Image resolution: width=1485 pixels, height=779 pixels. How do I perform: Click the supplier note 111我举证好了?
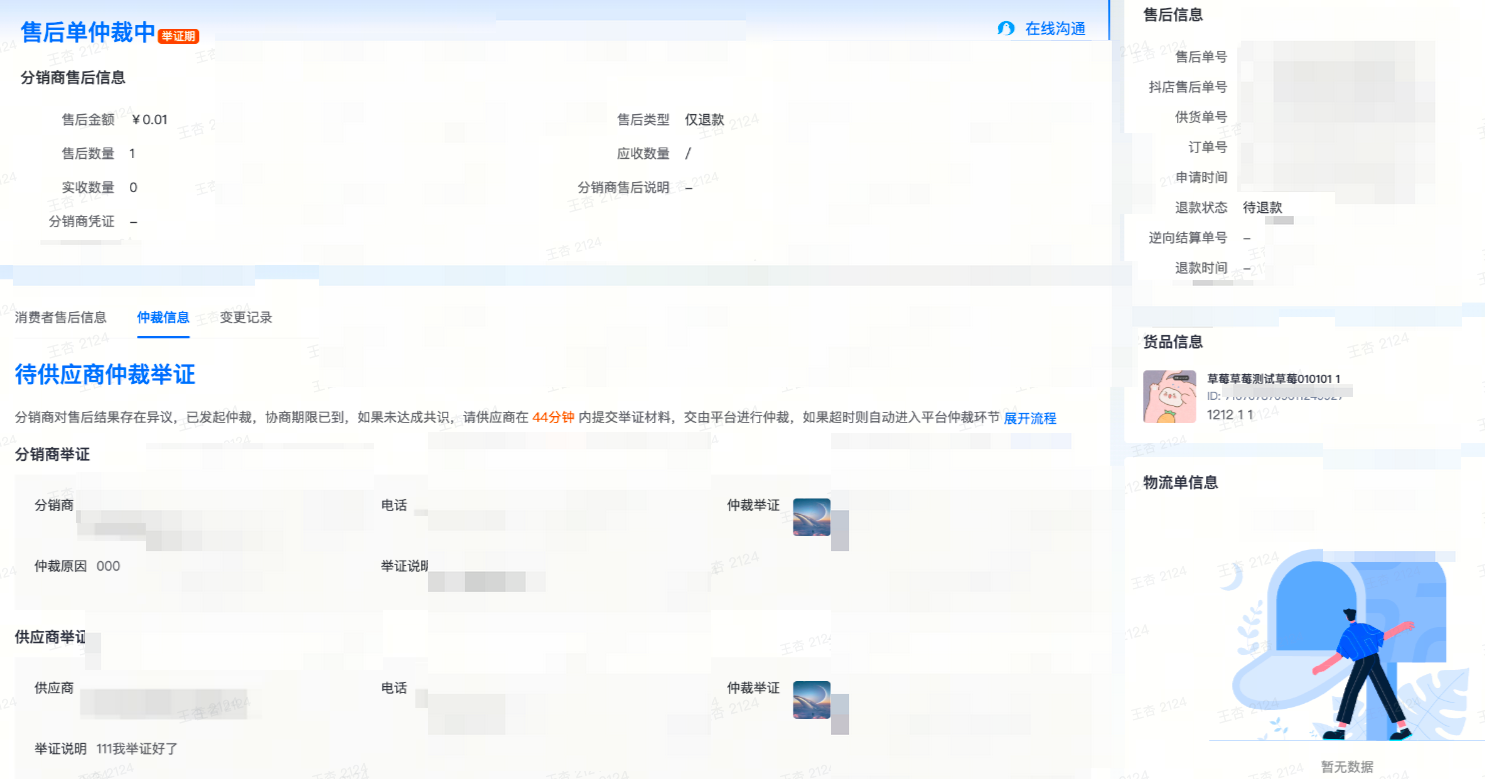137,749
